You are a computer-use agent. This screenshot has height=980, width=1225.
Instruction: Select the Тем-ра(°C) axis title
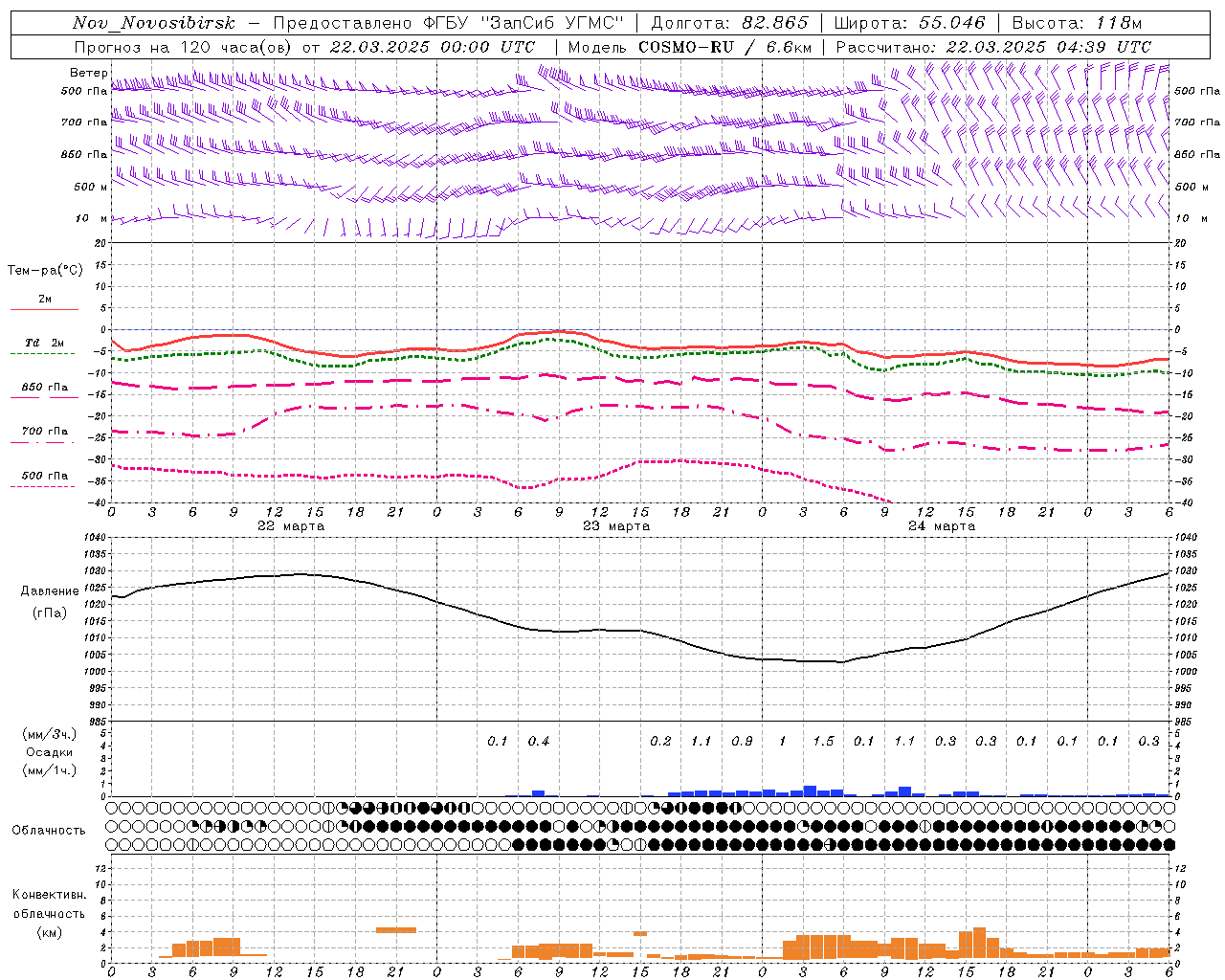(x=45, y=270)
